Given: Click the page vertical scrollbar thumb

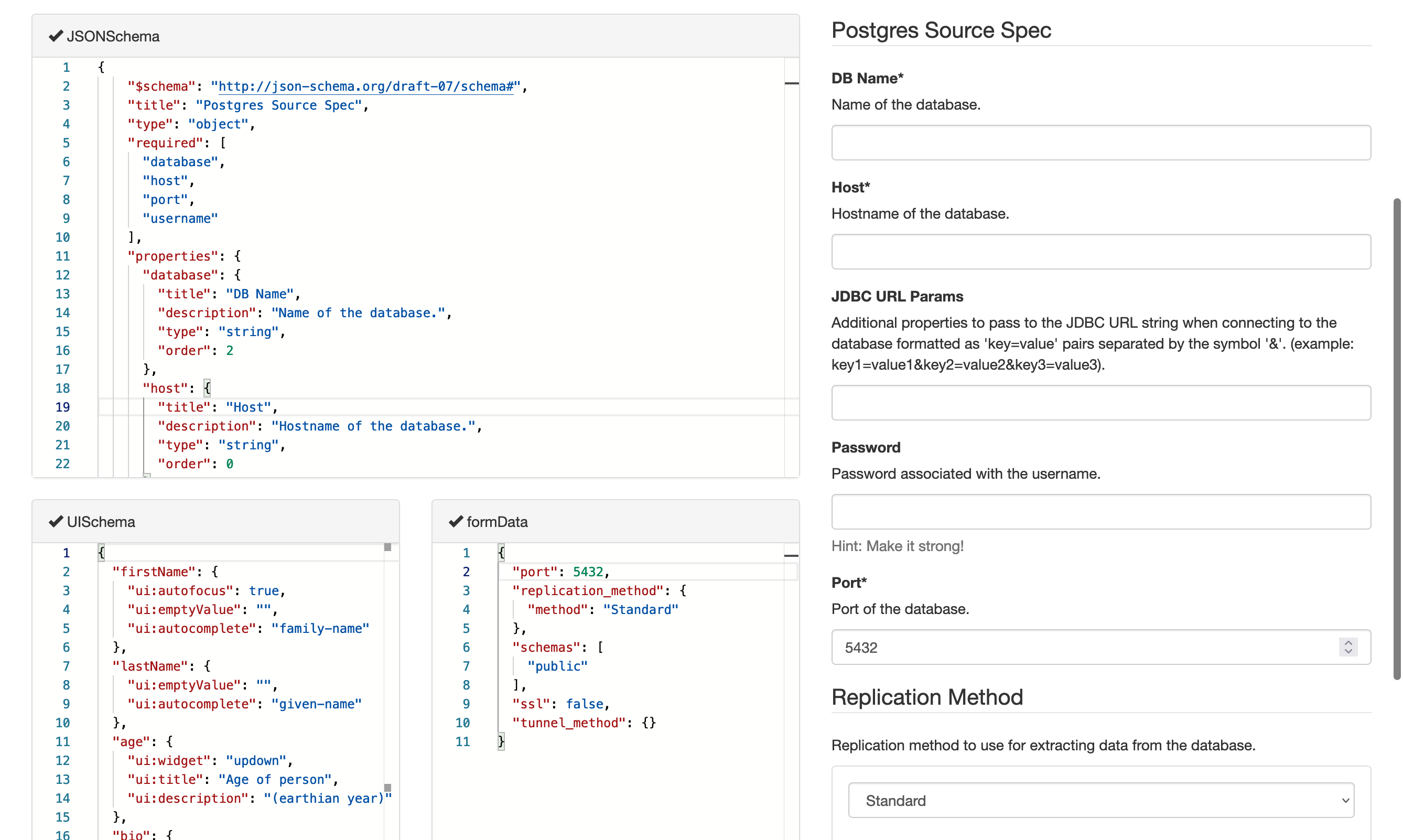Looking at the screenshot, I should 1396,439.
